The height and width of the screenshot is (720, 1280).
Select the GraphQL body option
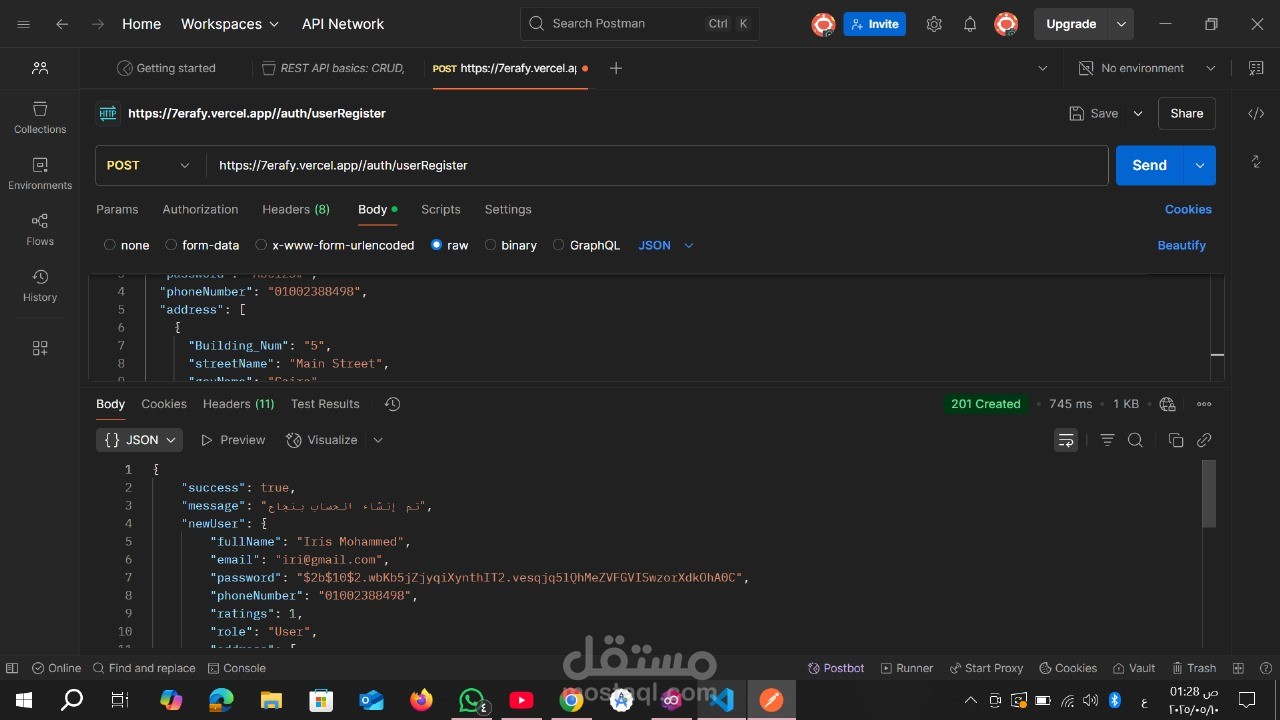point(587,245)
